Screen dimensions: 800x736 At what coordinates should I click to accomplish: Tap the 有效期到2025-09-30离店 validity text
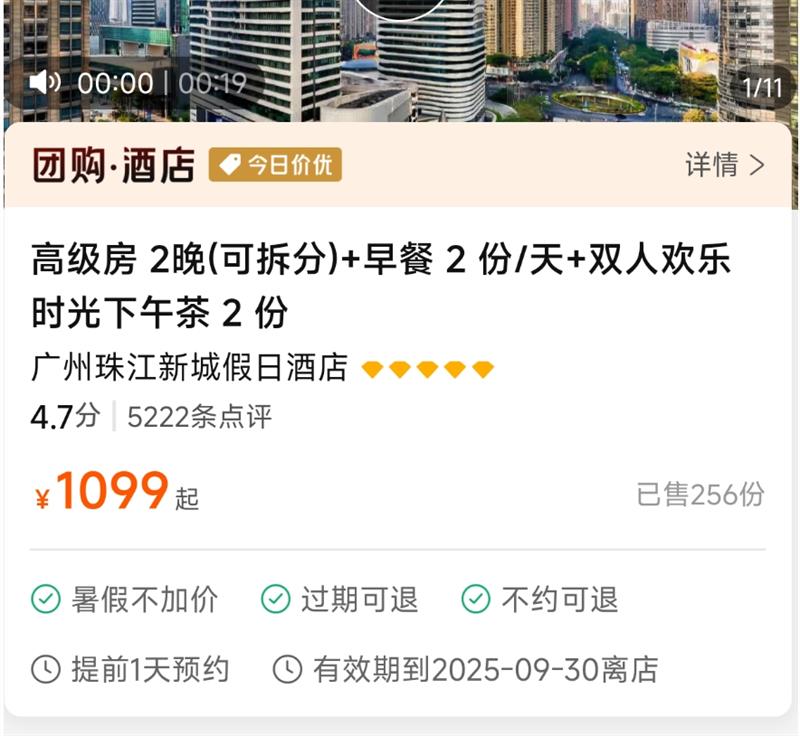(485, 670)
